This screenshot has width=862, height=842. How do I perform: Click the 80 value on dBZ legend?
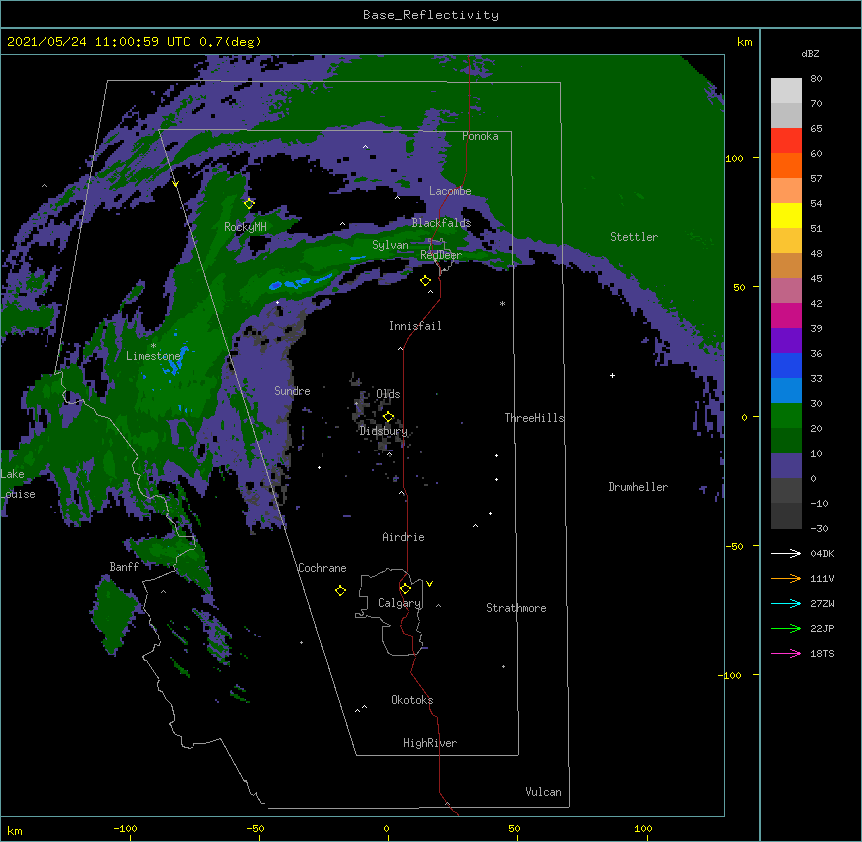816,79
